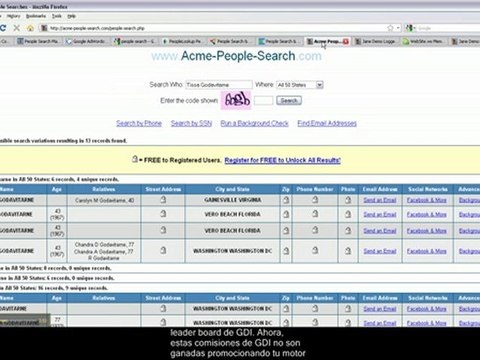Click City and State header of first table
The height and width of the screenshot is (360, 480).
[x=232, y=189]
